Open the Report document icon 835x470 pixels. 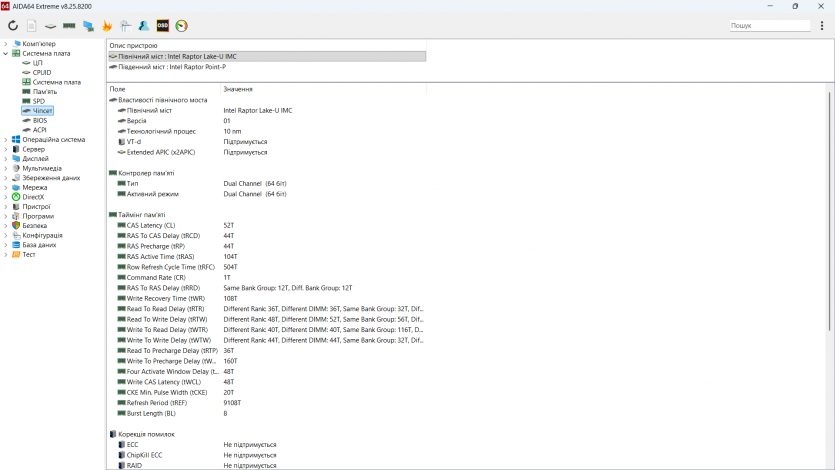click(32, 25)
